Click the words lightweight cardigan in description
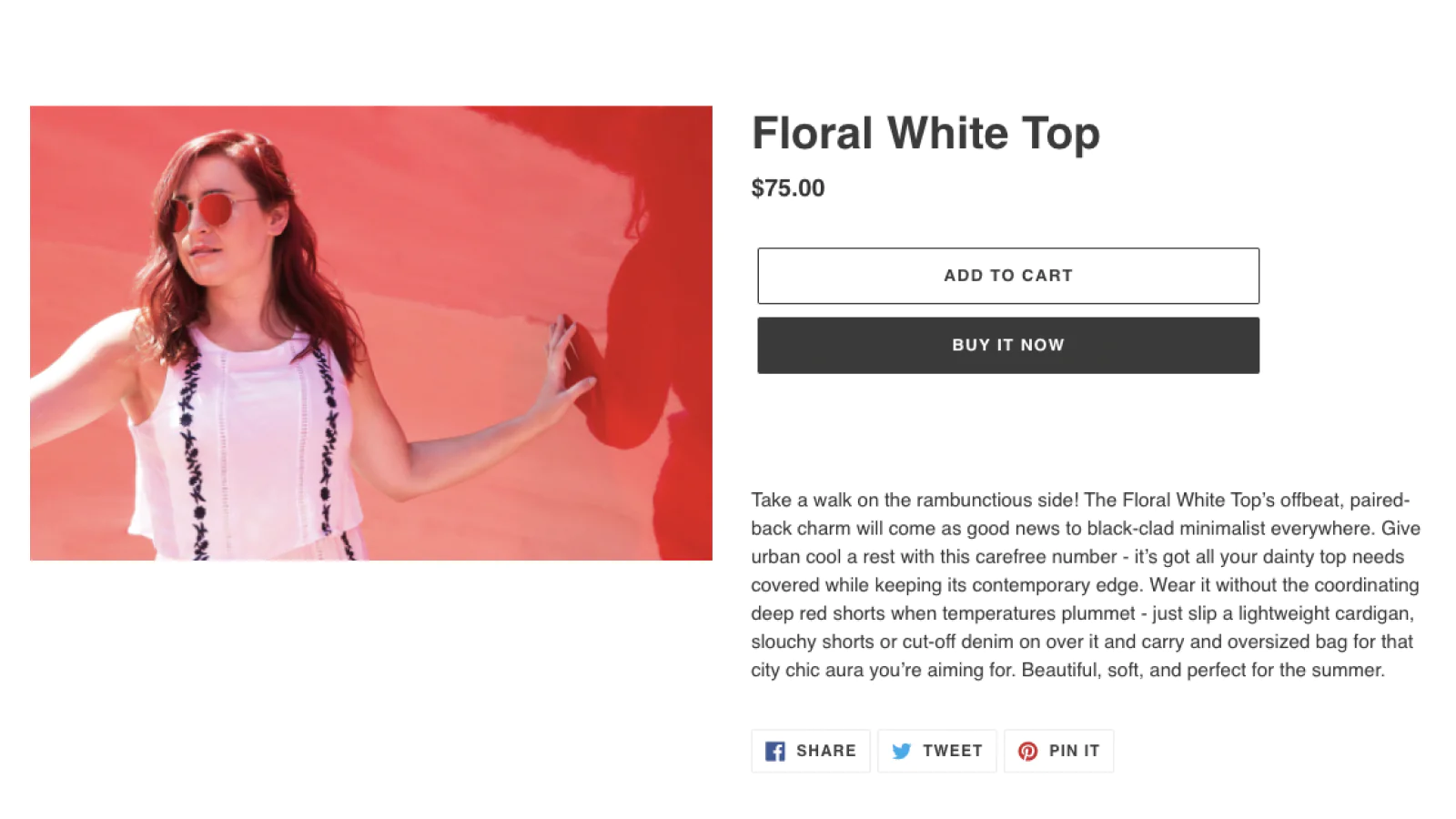This screenshot has height=819, width=1456. 1325,613
